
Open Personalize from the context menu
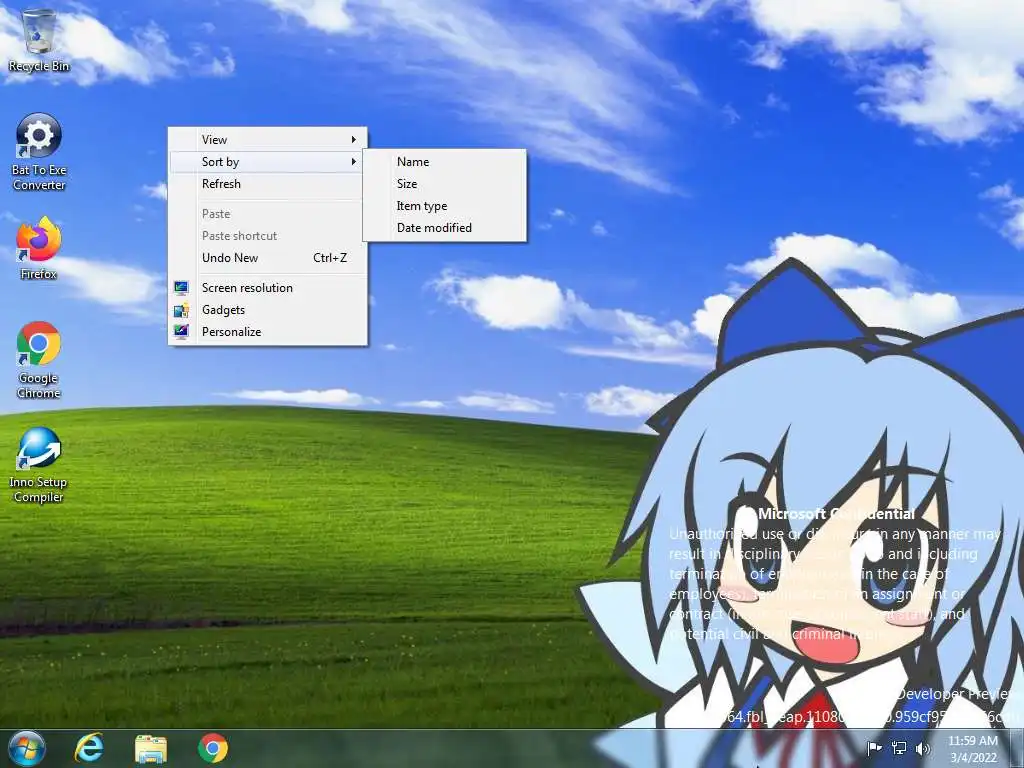267,332
